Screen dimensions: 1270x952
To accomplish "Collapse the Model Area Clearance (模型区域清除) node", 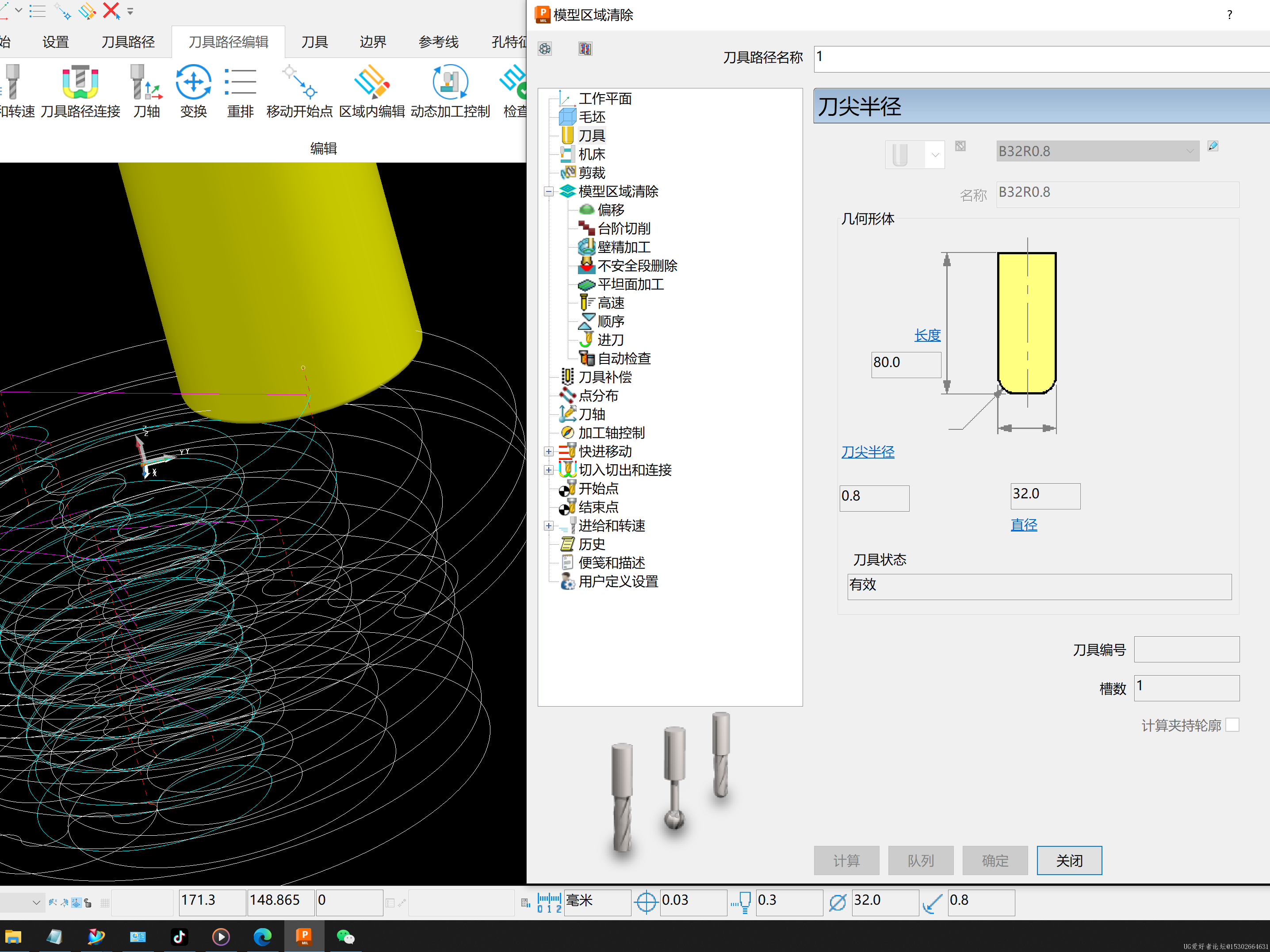I will (549, 192).
